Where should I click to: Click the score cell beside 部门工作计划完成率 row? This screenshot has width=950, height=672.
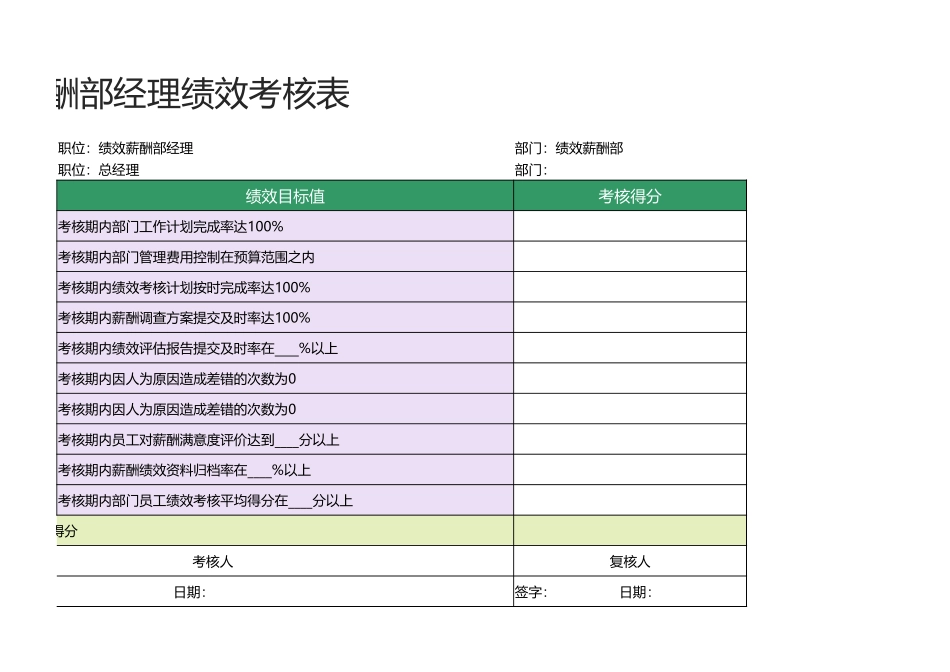[x=629, y=226]
